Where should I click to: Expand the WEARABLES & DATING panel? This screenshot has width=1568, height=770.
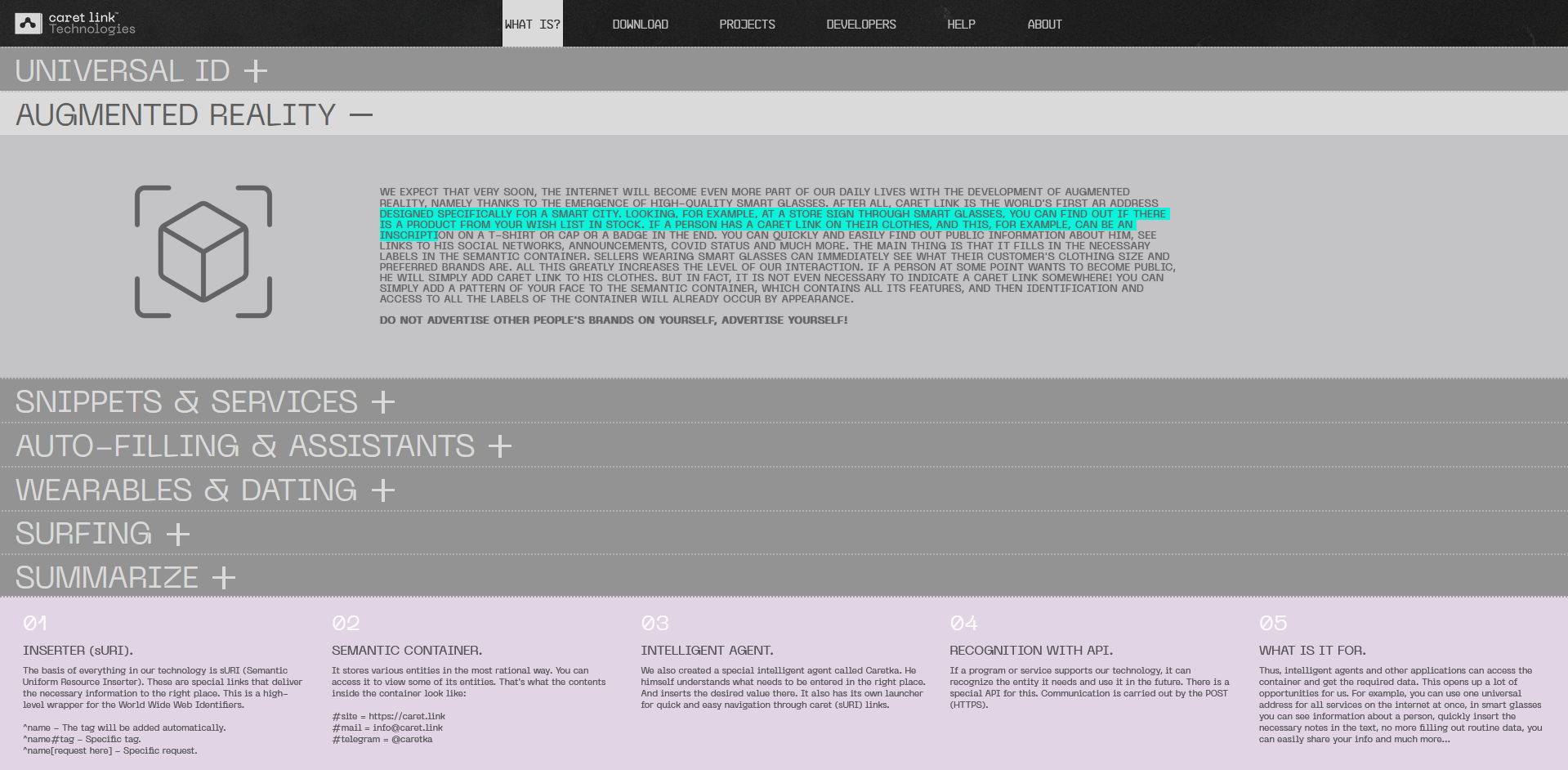pos(204,490)
